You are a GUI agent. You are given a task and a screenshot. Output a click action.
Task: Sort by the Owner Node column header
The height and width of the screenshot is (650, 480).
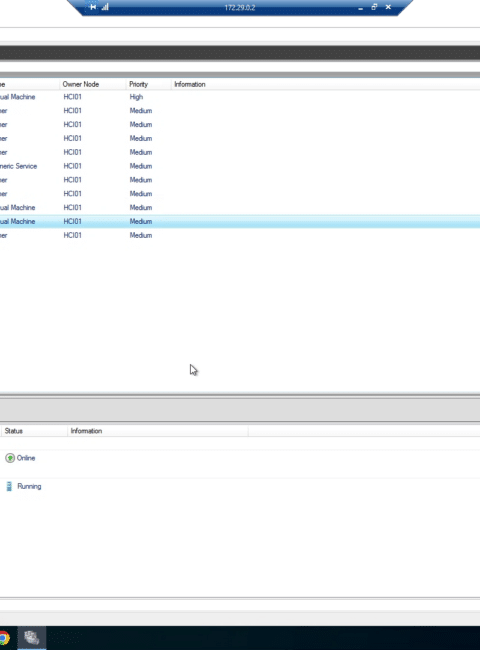coord(93,84)
